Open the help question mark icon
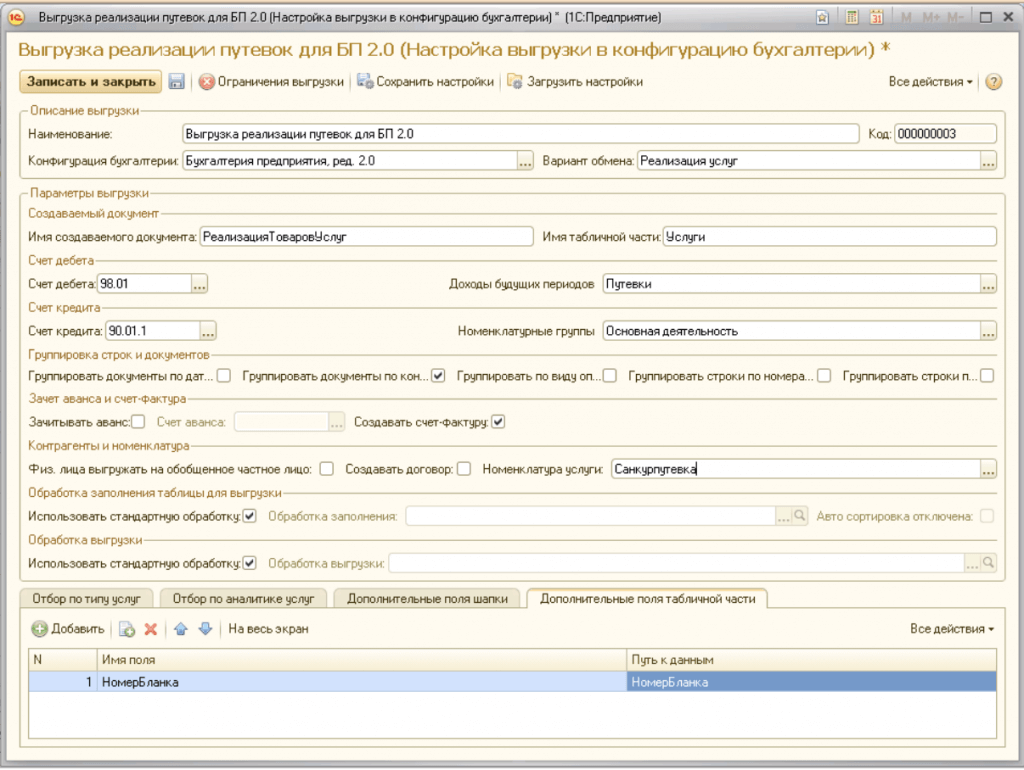 coord(993,82)
